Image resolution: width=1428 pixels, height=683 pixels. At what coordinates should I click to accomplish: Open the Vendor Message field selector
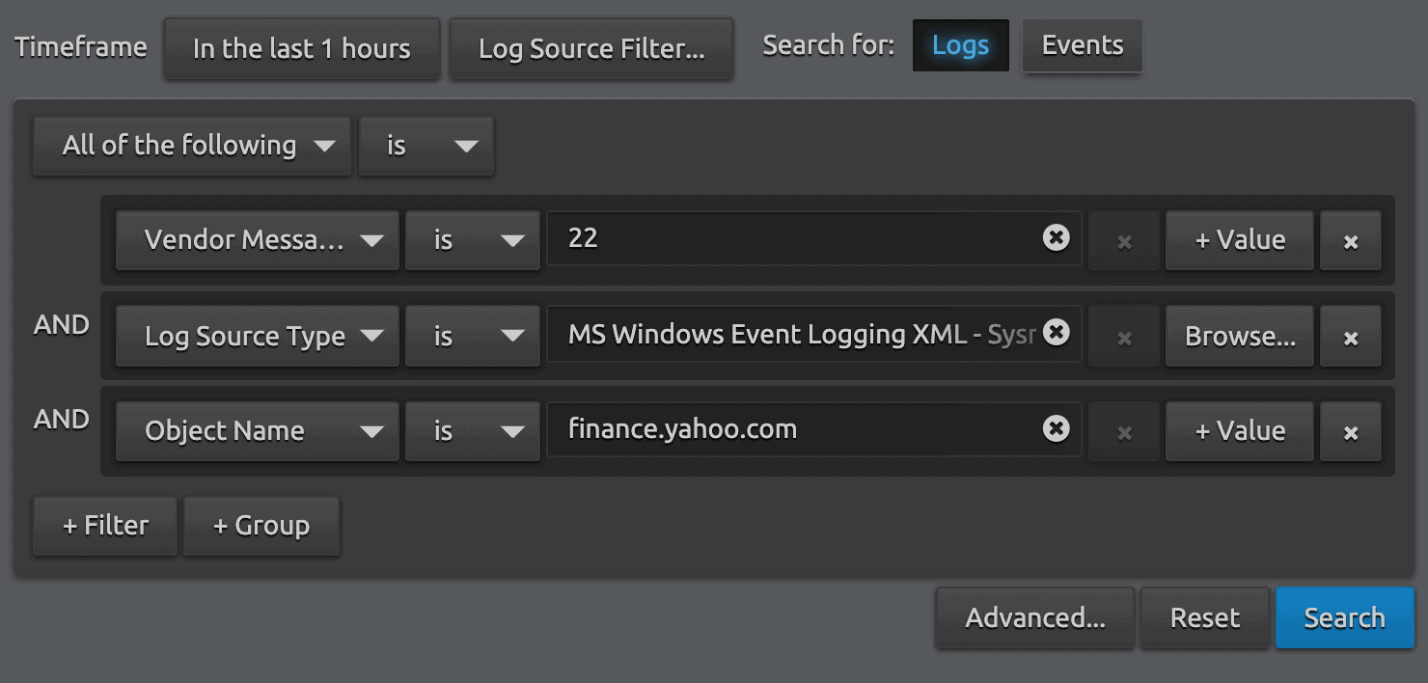[x=256, y=240]
